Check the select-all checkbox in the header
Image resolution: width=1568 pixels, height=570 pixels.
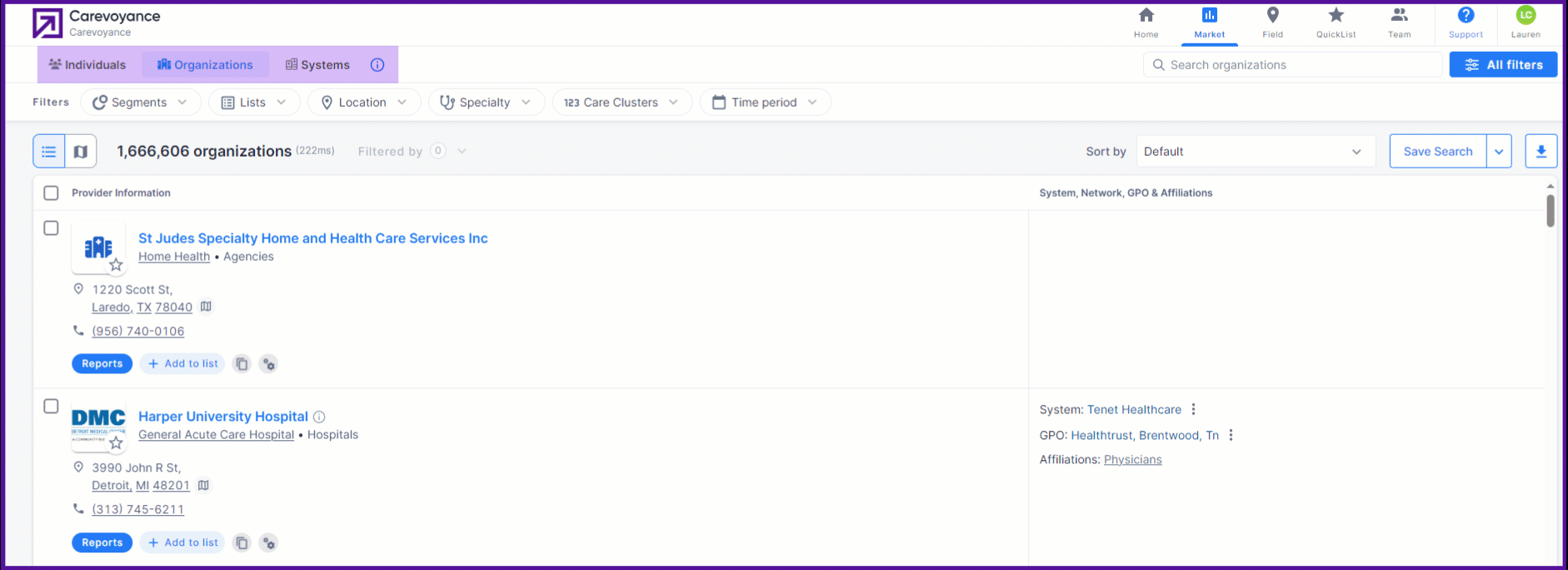[x=51, y=193]
